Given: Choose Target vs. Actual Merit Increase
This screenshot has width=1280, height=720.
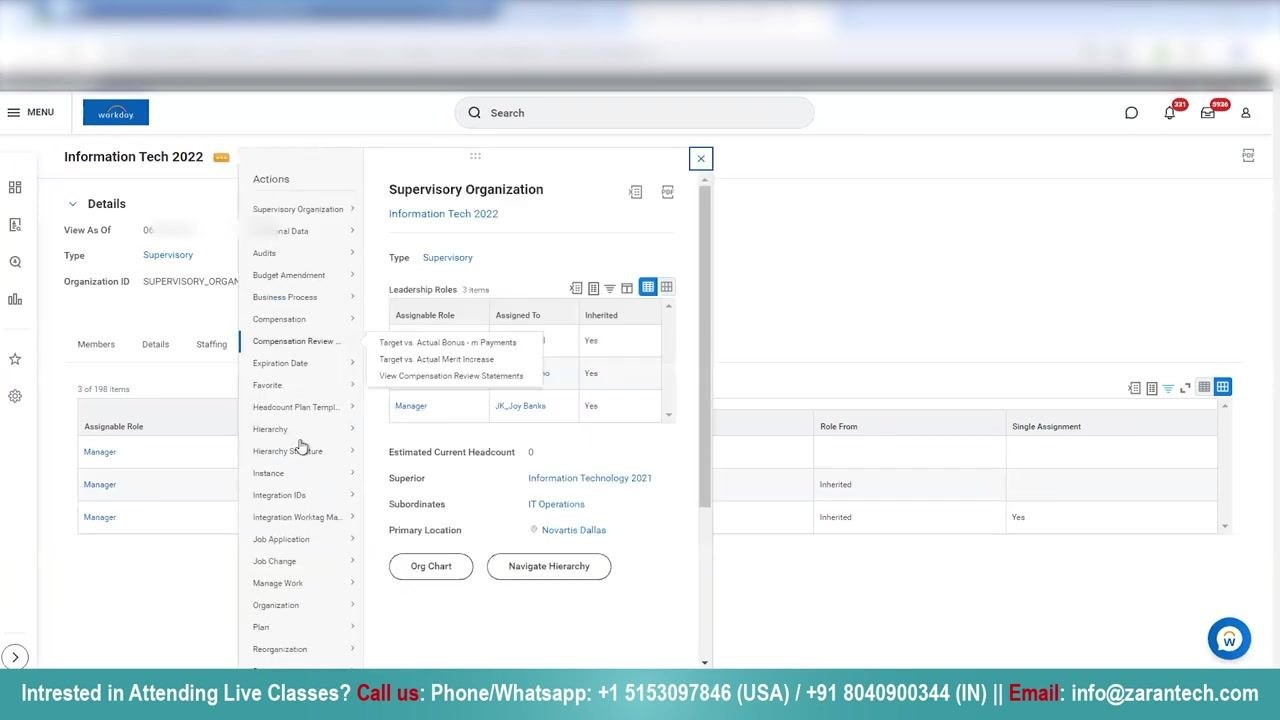Looking at the screenshot, I should pos(437,359).
